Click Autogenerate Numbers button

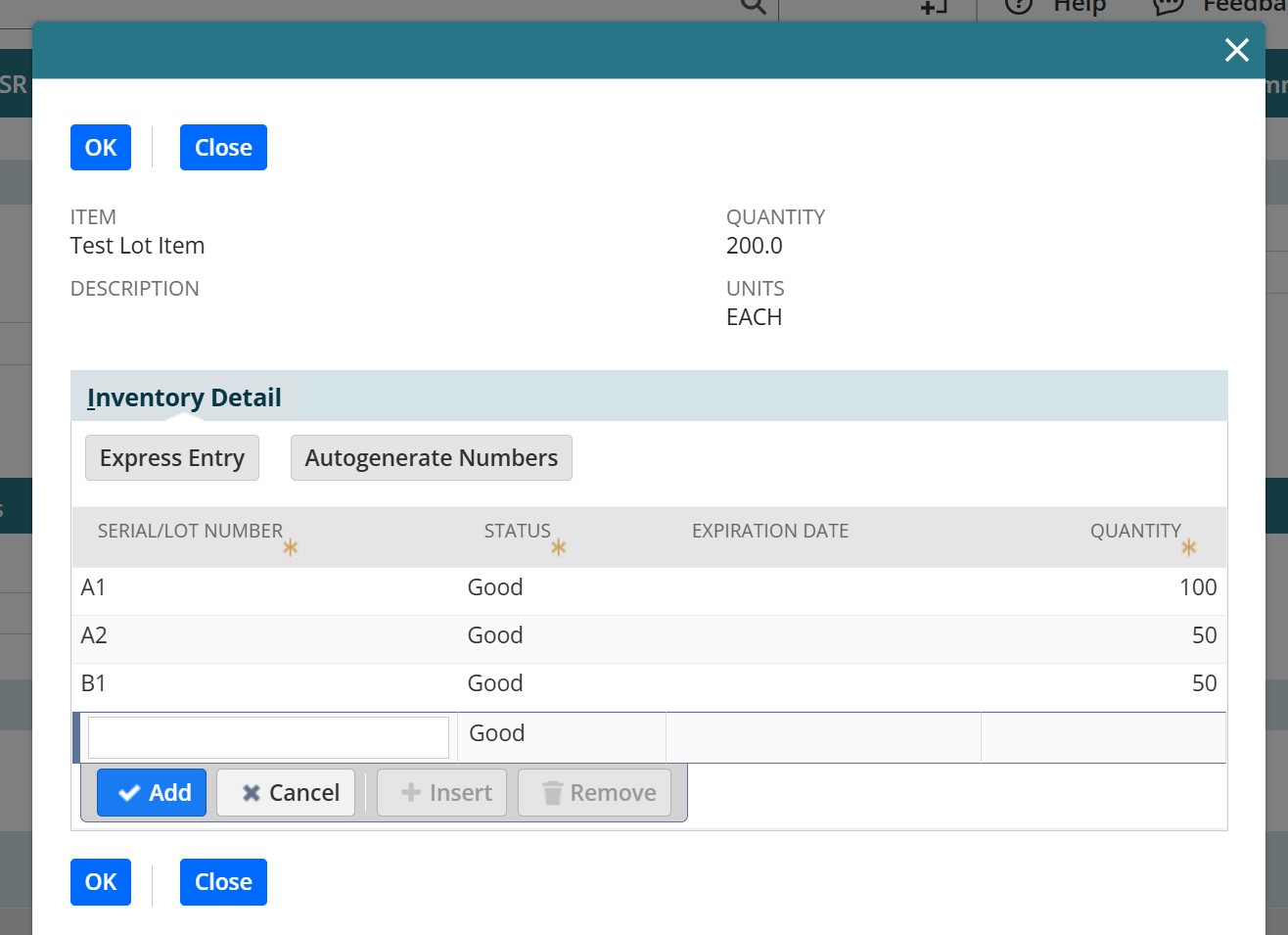click(431, 458)
